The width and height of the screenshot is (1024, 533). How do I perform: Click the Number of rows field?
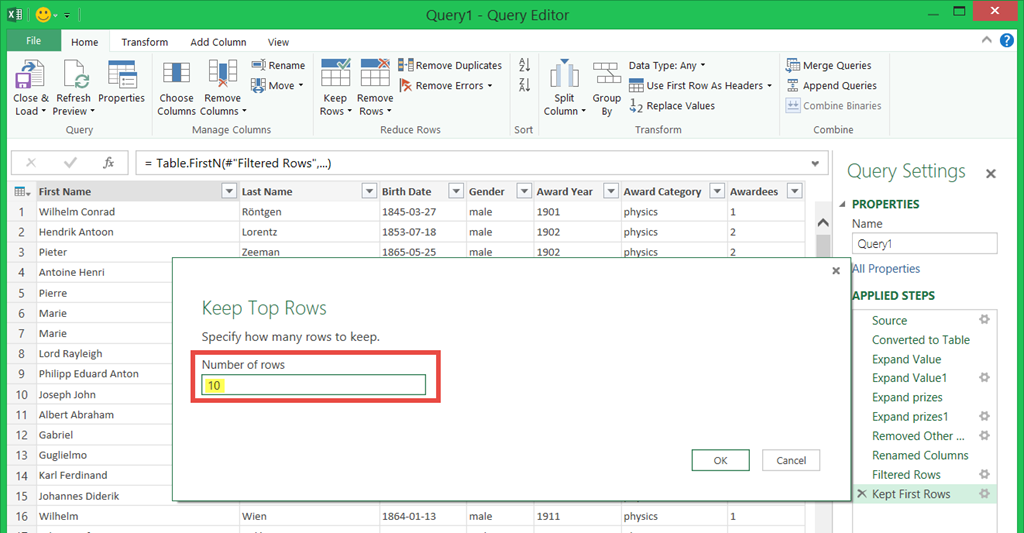[314, 385]
